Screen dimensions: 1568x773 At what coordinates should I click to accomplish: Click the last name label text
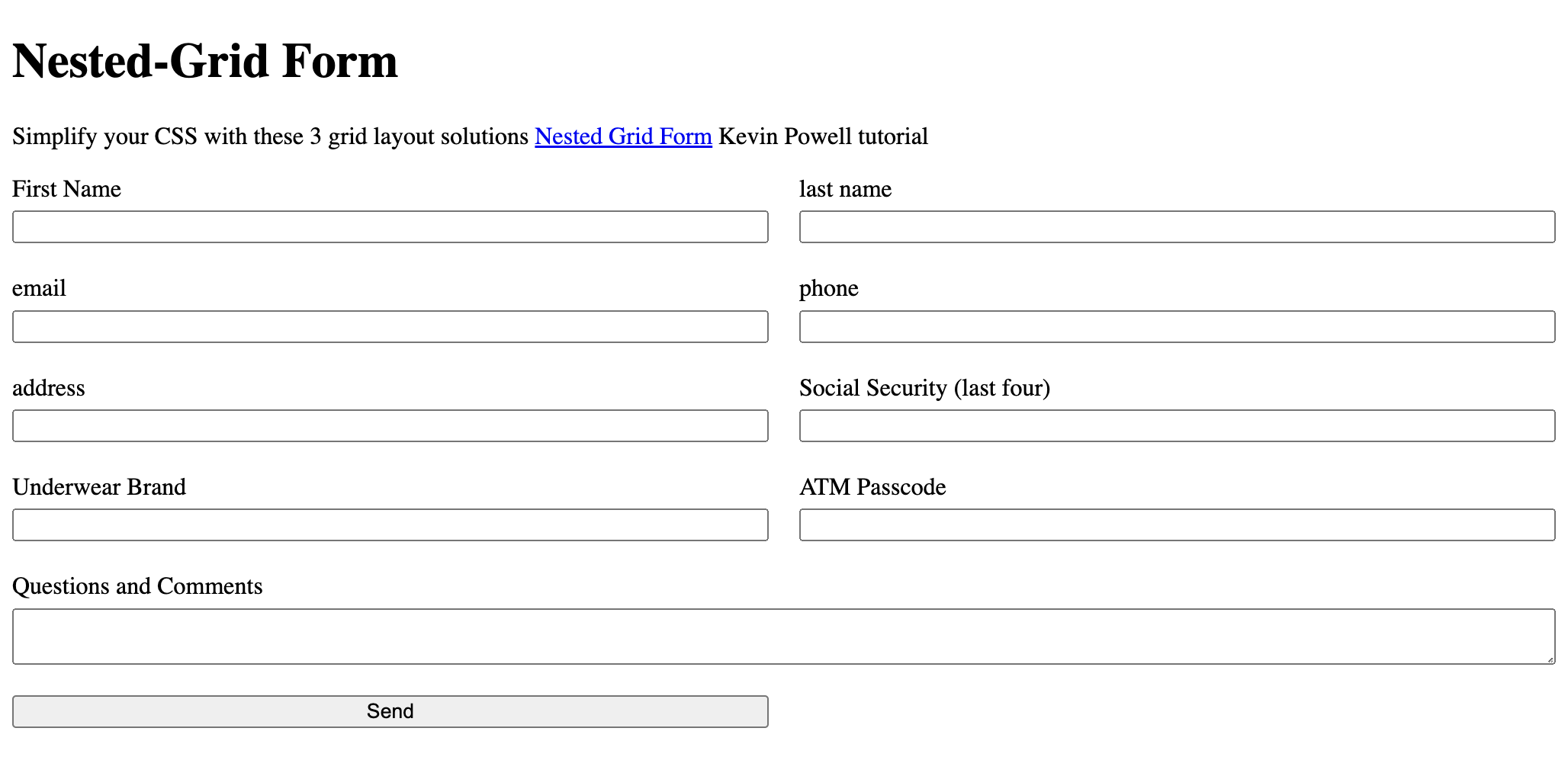point(845,189)
